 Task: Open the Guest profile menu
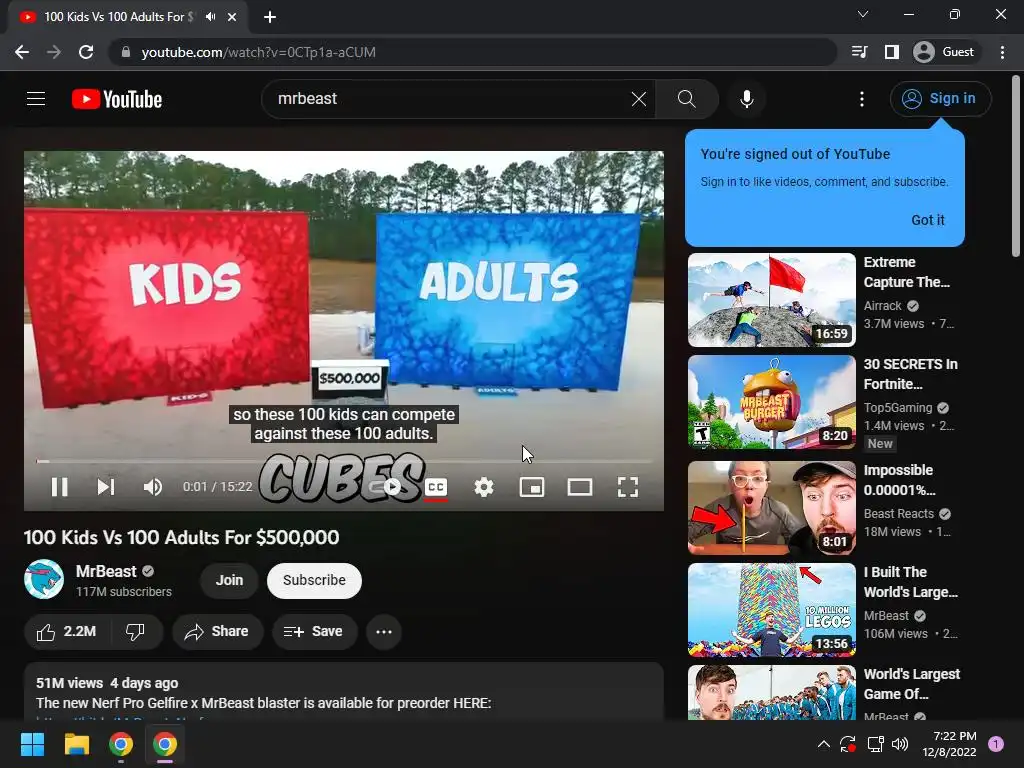click(944, 52)
